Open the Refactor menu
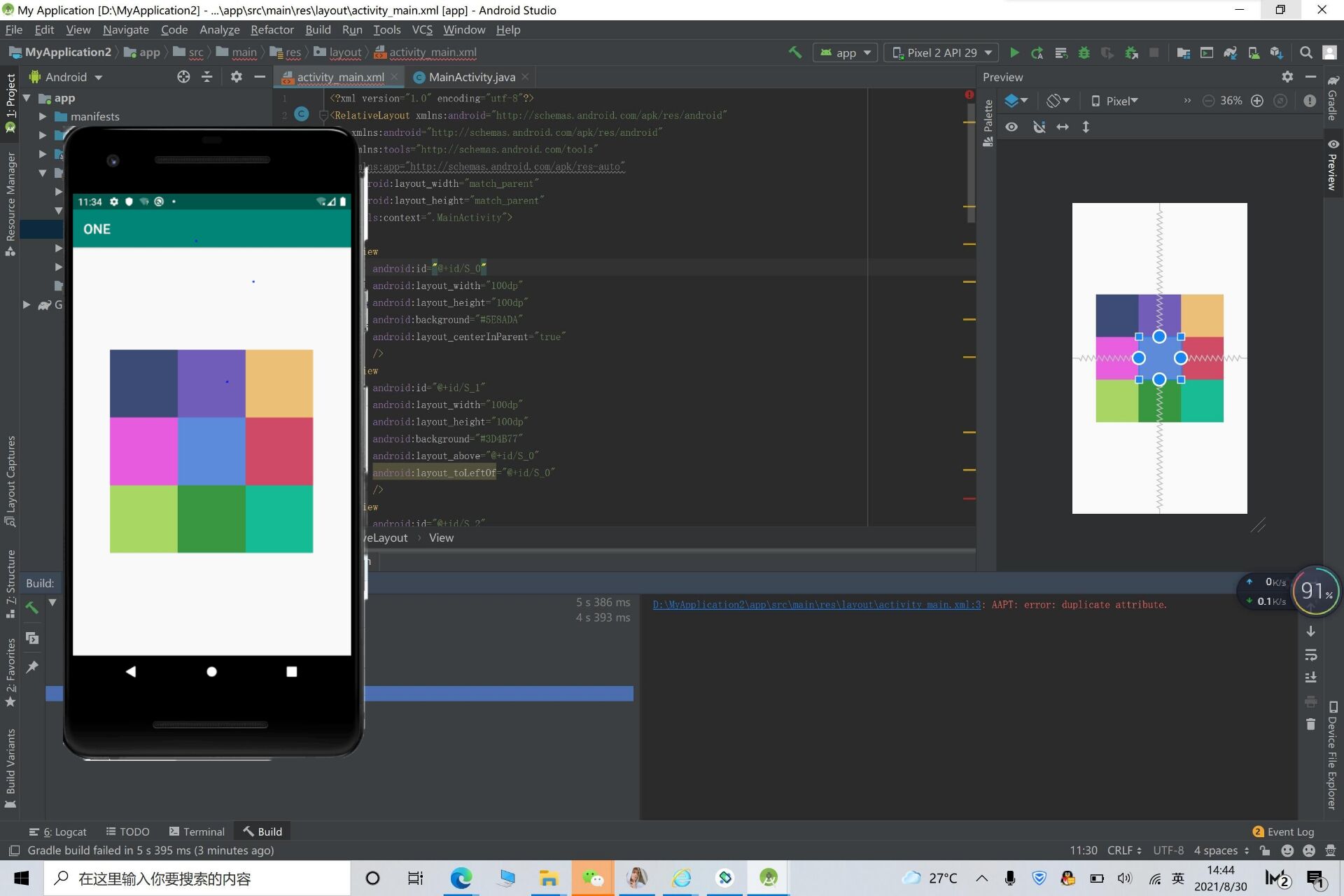Viewport: 1344px width, 896px height. (272, 29)
